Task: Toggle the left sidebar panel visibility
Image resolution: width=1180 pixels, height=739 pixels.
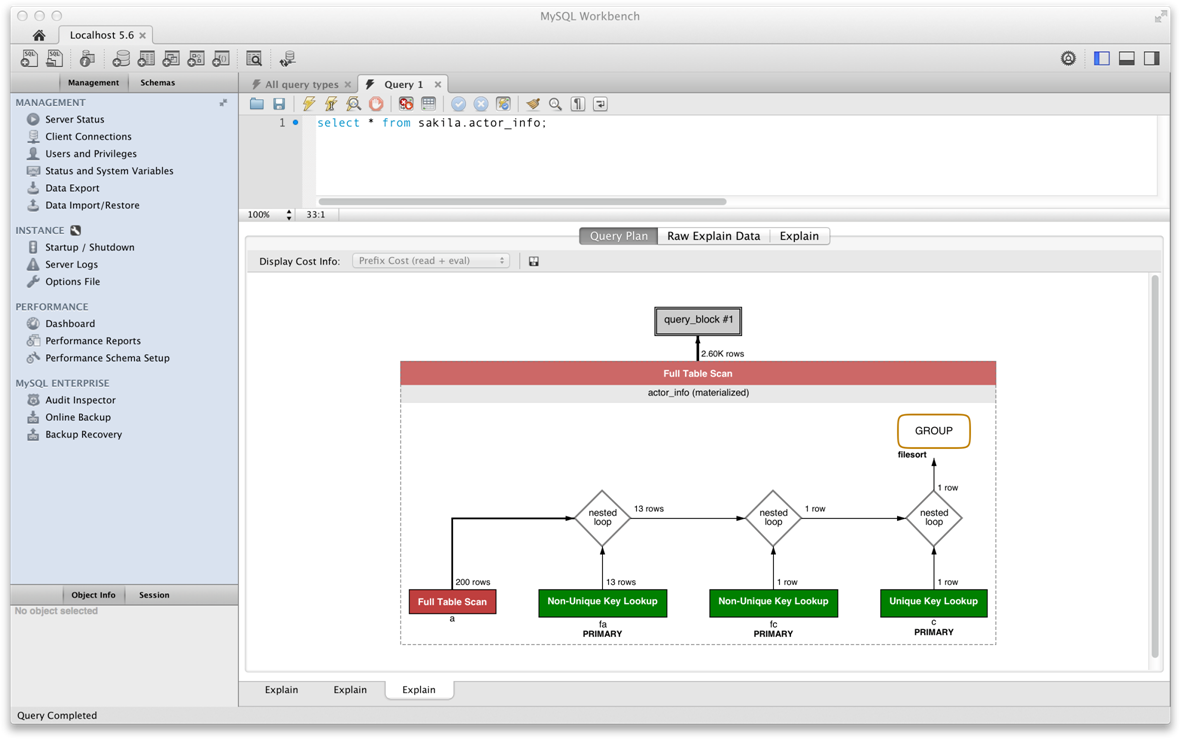Action: coord(1102,59)
